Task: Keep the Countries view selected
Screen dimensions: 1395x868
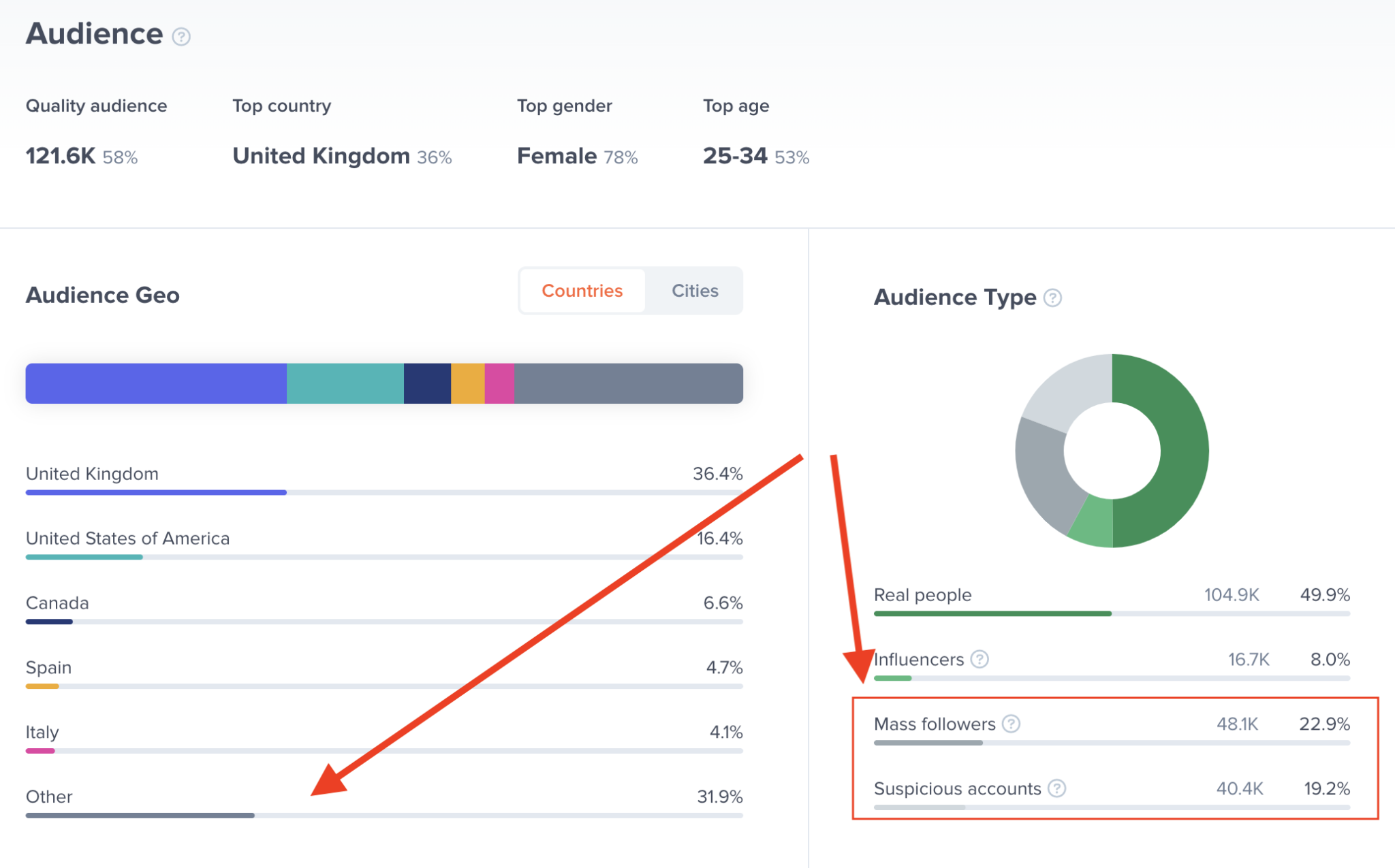Action: tap(582, 291)
